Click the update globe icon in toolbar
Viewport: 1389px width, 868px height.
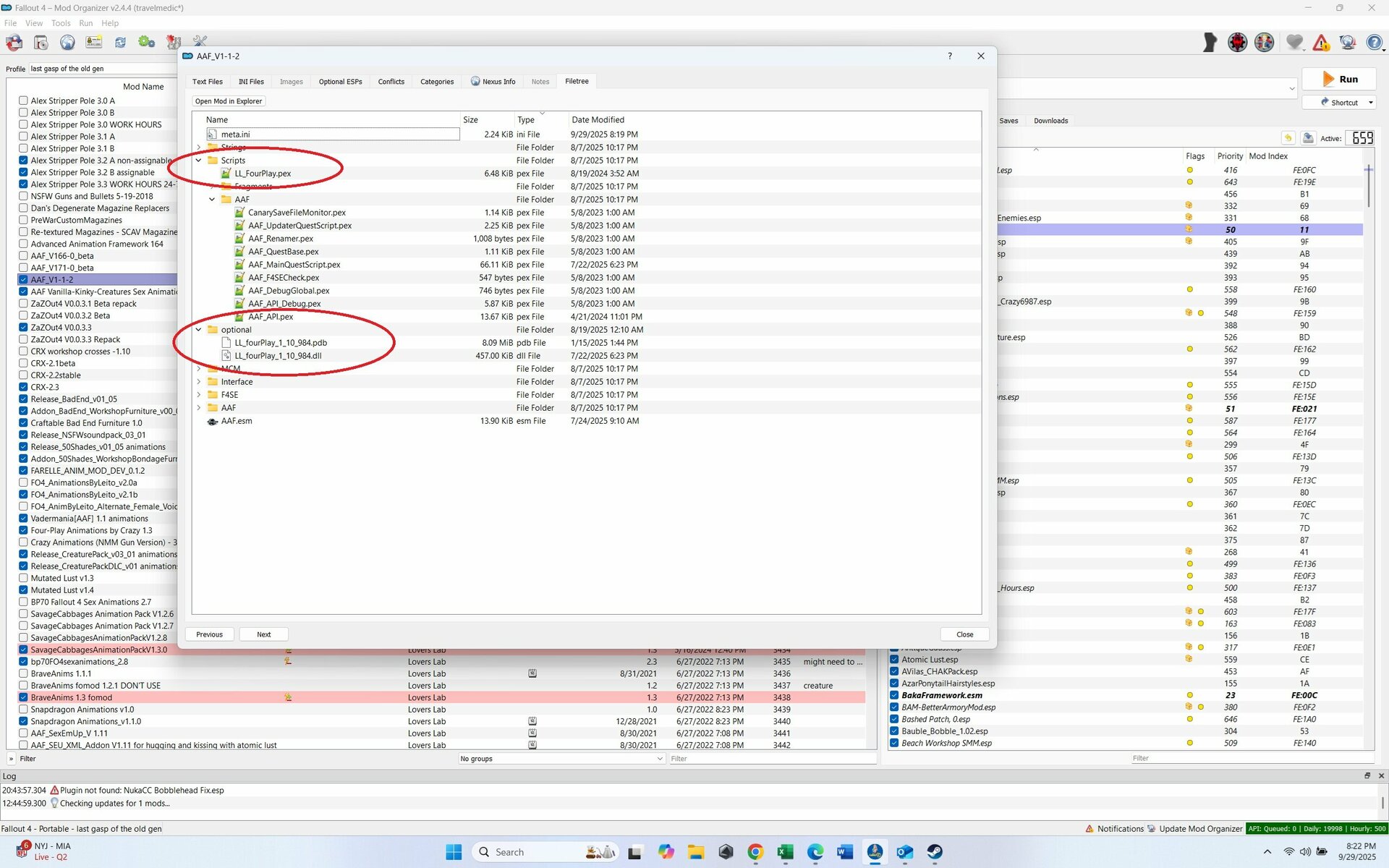pos(1347,43)
